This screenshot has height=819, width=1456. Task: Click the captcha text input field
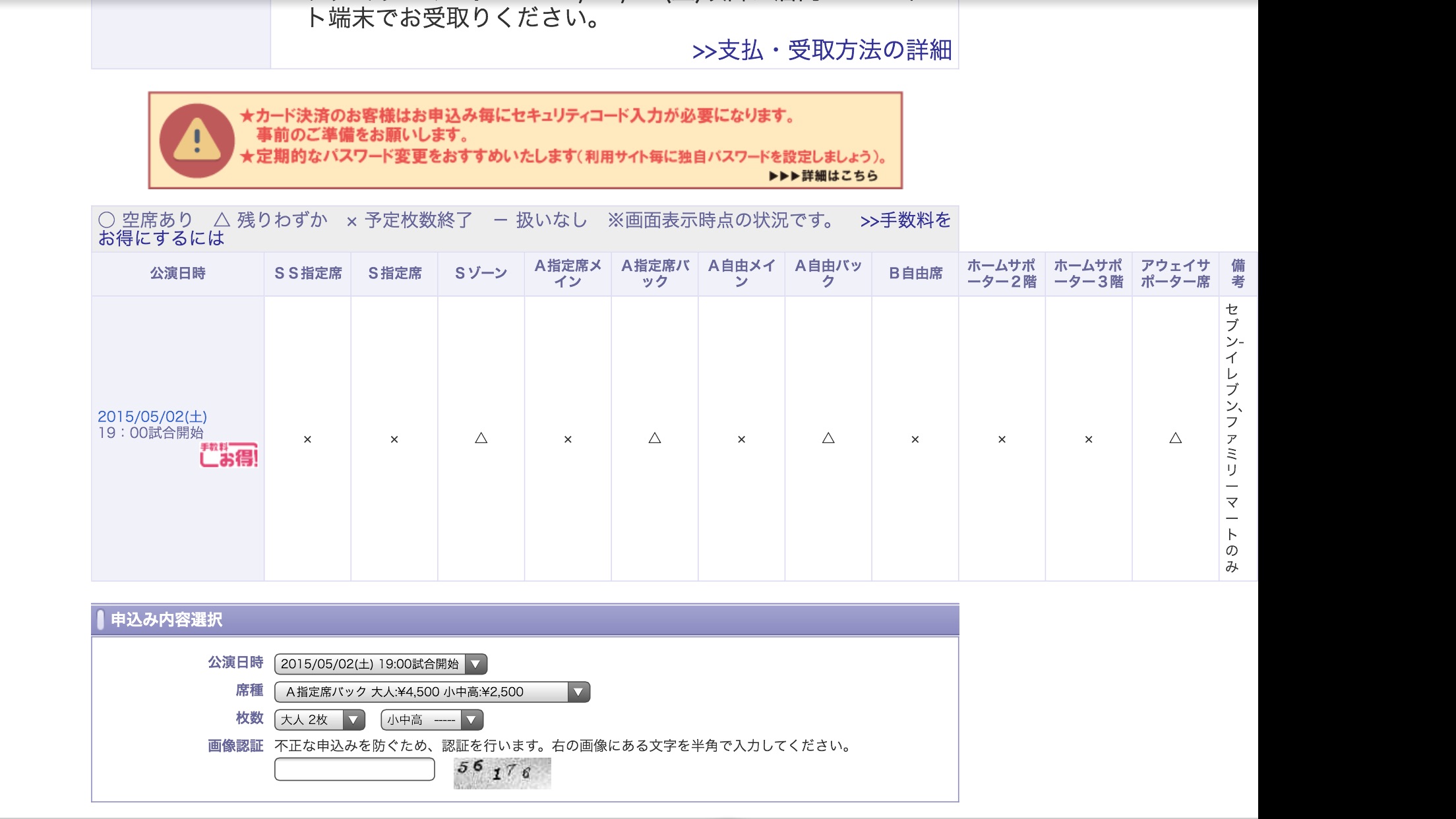tap(354, 770)
